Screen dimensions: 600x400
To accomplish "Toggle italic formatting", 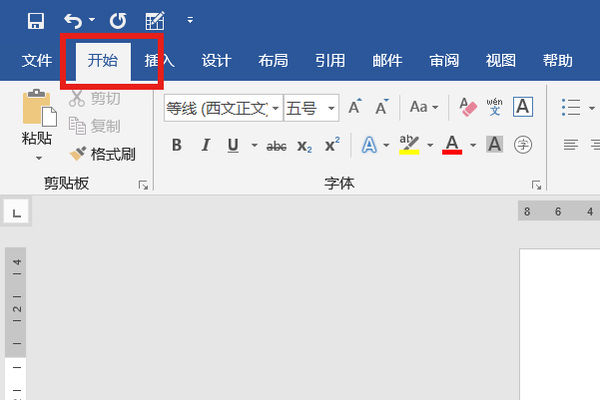I will coord(205,145).
